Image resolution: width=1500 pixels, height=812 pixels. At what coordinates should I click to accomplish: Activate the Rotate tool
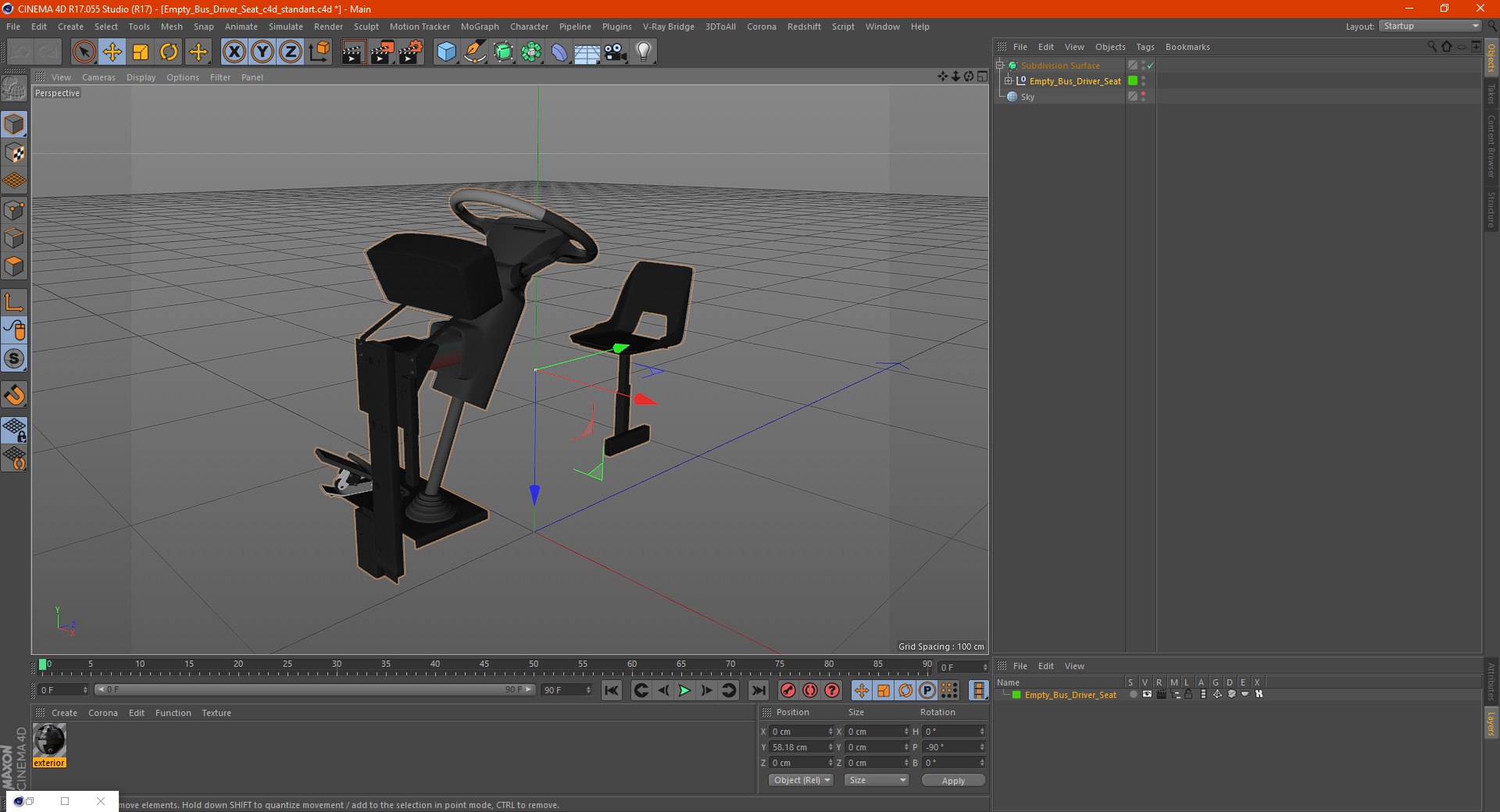tap(169, 52)
